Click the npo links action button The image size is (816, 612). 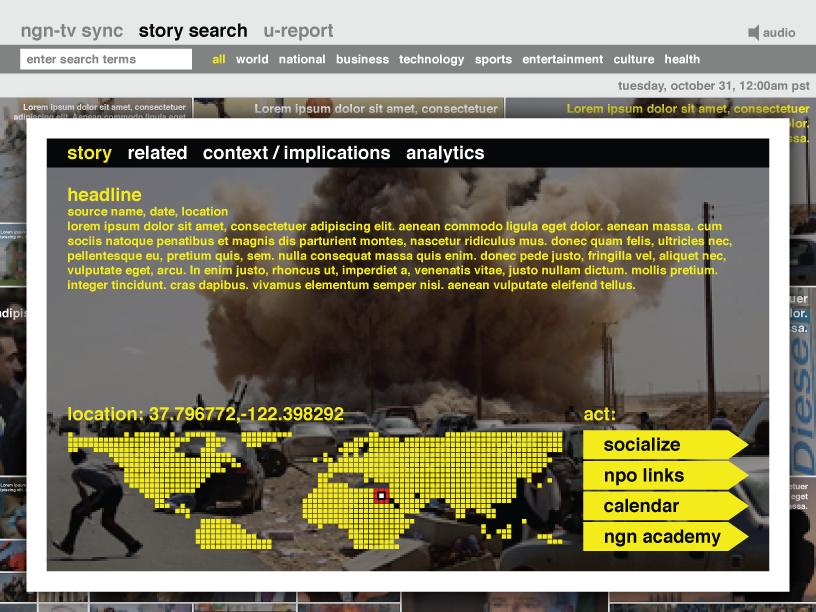pos(666,475)
